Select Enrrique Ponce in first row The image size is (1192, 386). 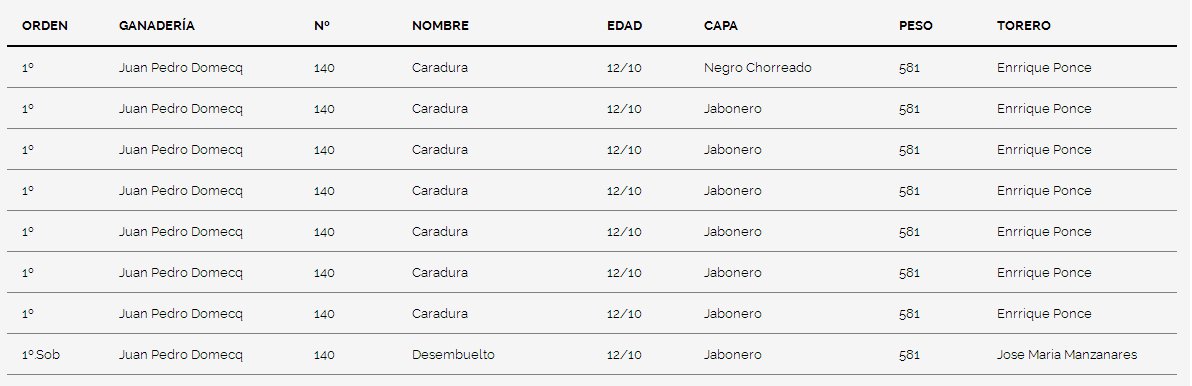tap(1044, 68)
